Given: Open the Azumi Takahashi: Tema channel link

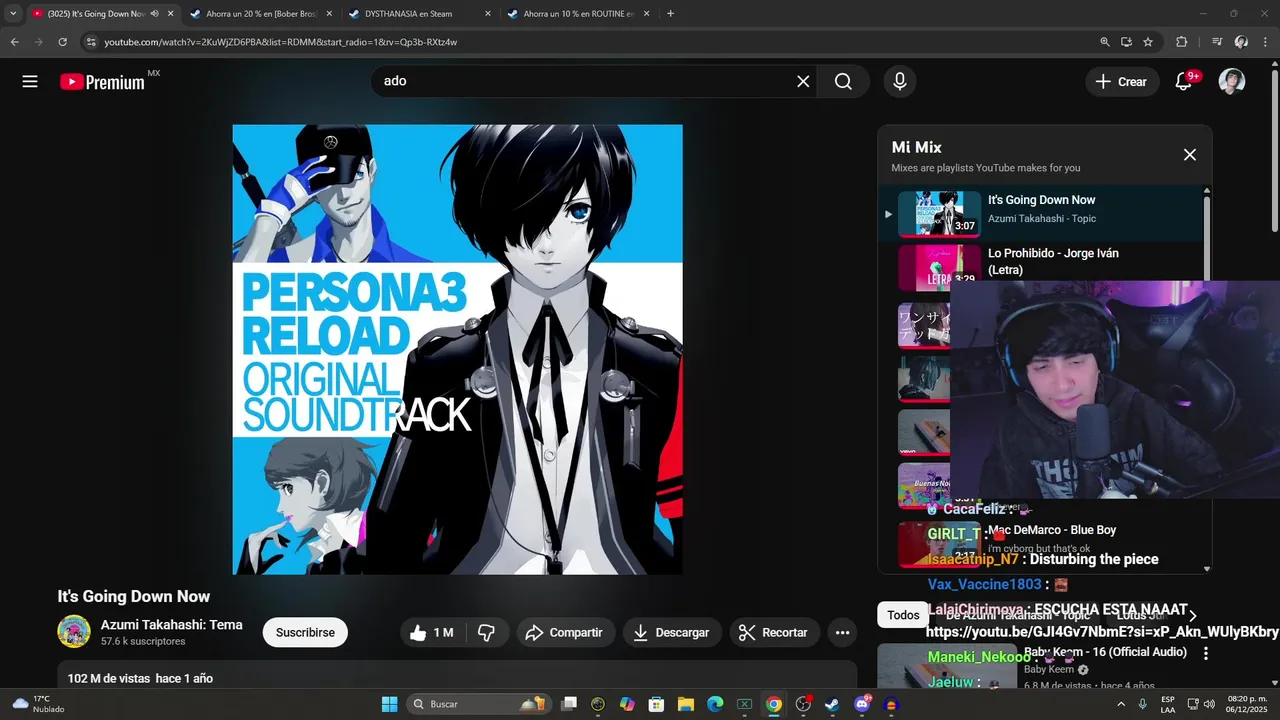Looking at the screenshot, I should coord(171,625).
